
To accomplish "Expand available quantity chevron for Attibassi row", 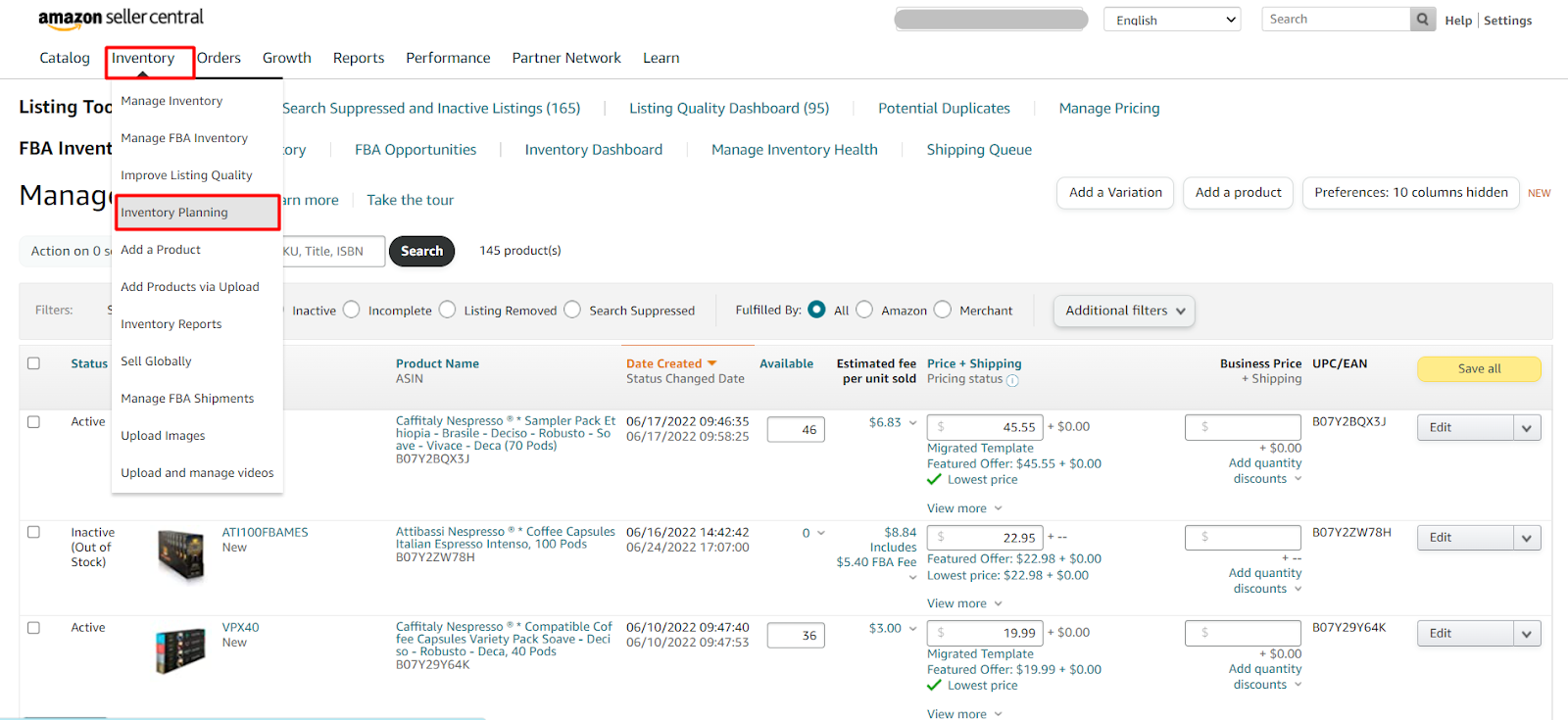I will coord(821,533).
